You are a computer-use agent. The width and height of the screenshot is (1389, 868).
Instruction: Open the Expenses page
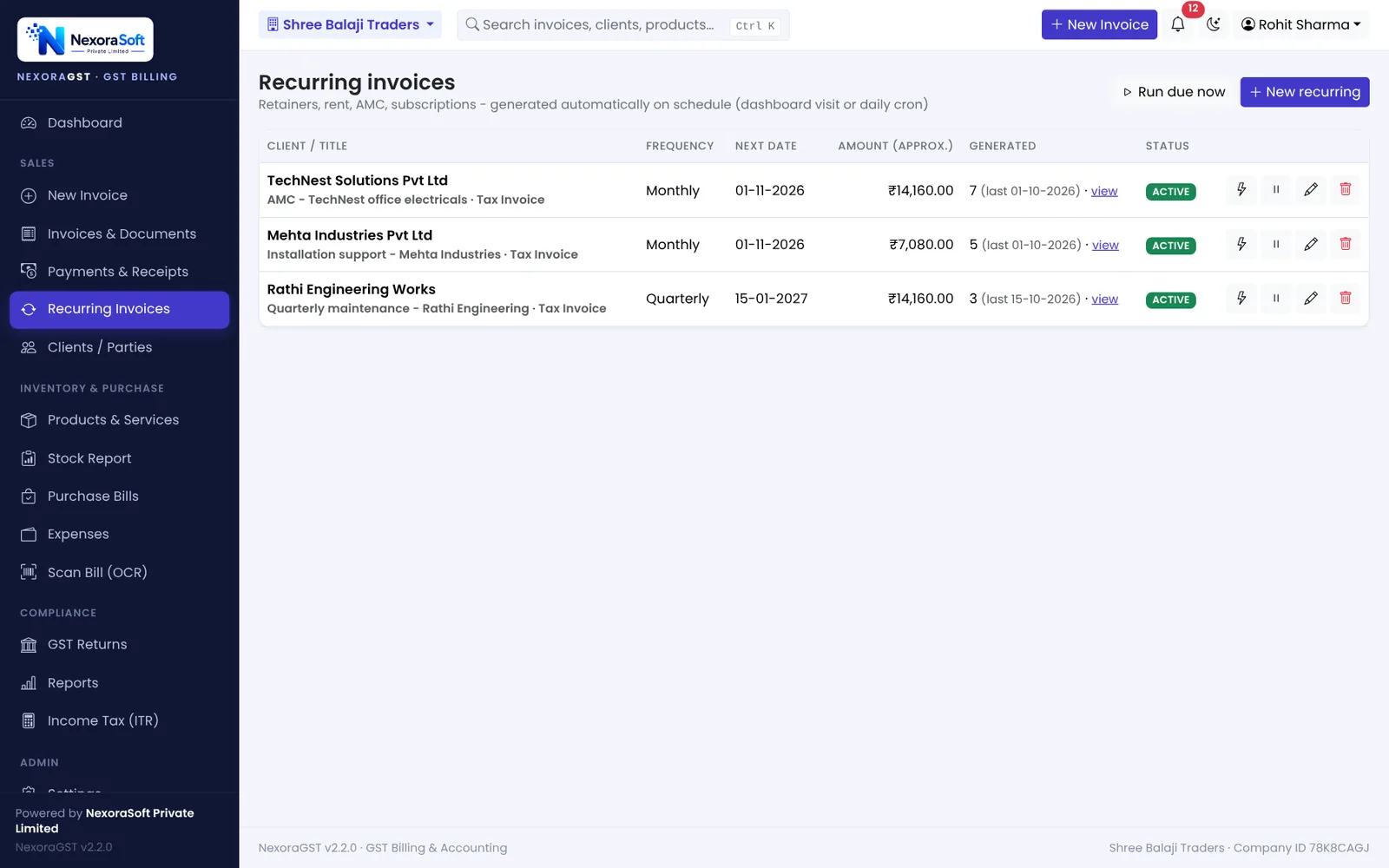click(x=120, y=534)
